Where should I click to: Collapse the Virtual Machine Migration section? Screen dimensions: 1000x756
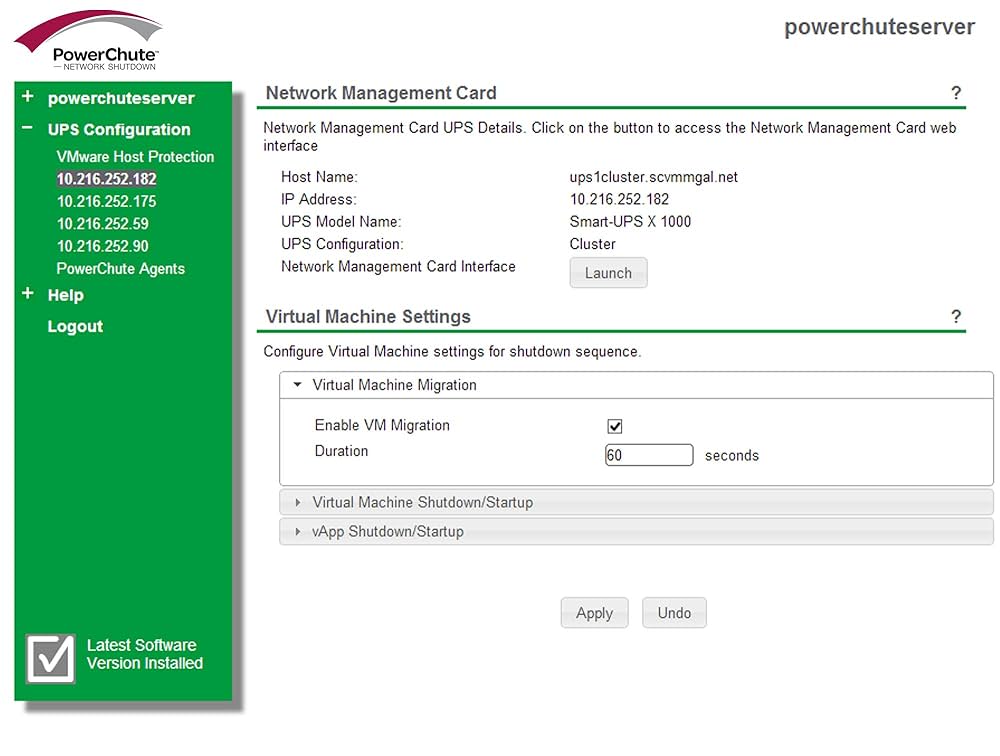pos(296,385)
